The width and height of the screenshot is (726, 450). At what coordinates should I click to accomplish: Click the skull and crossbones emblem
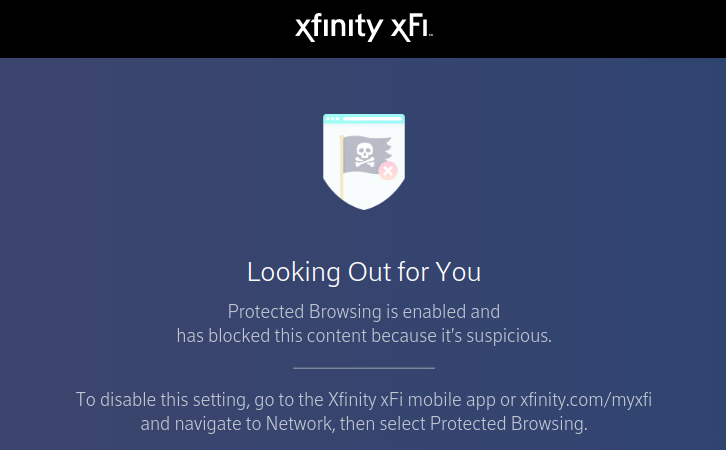coord(364,154)
